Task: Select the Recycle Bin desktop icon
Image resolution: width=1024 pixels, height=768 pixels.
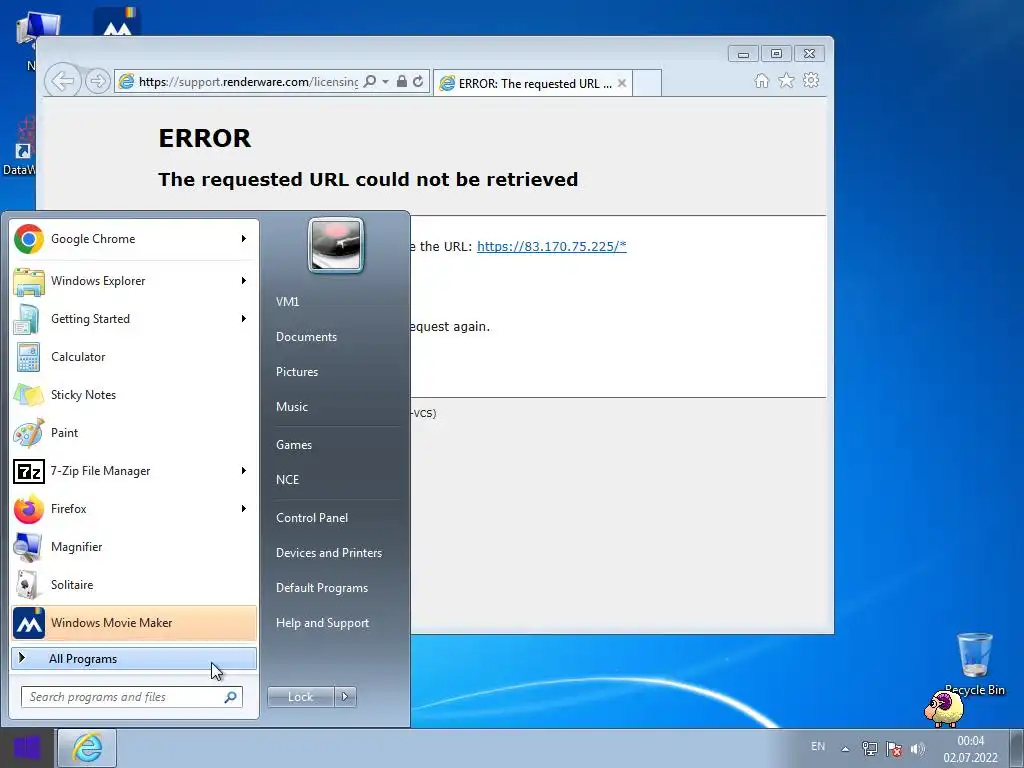Action: 974,664
